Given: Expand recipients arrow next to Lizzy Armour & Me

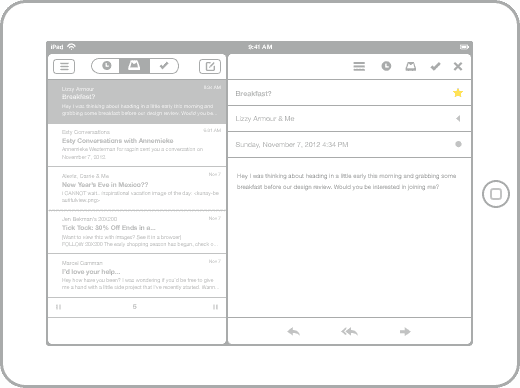Looking at the screenshot, I should 458,118.
